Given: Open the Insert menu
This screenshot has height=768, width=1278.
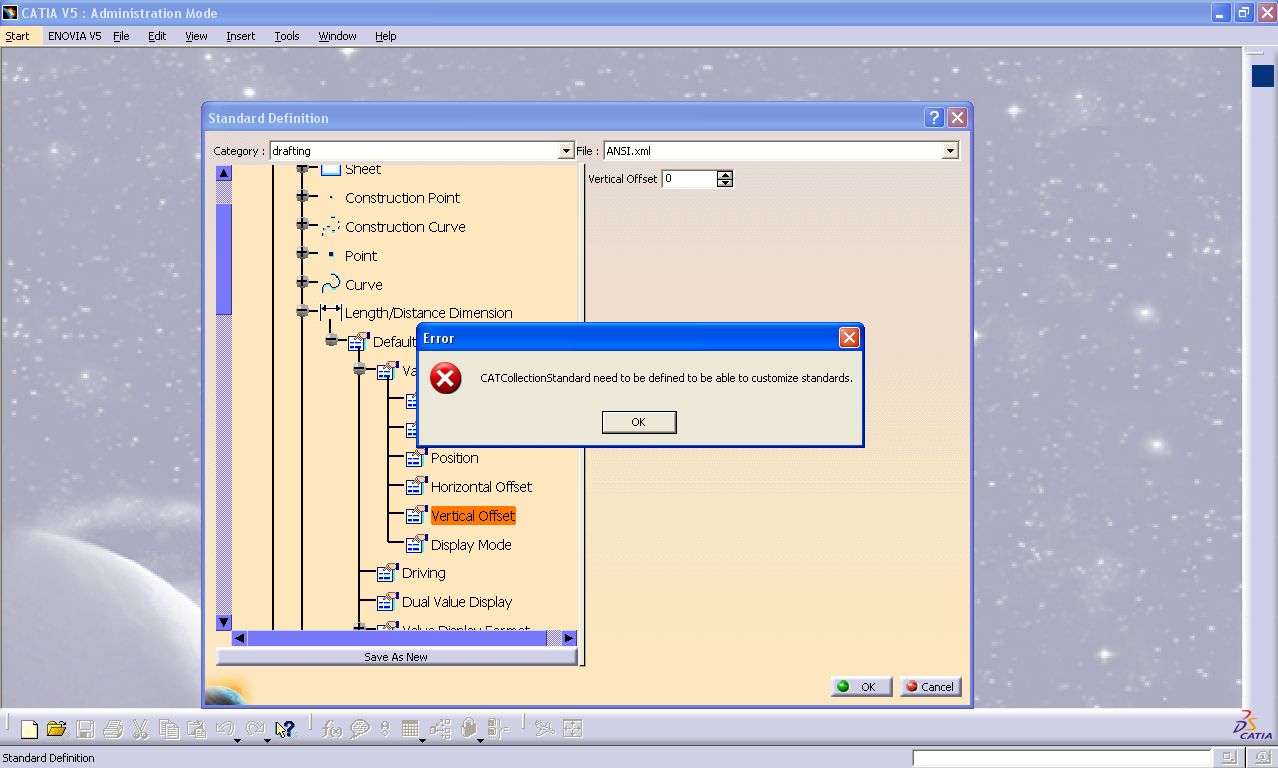Looking at the screenshot, I should (240, 36).
